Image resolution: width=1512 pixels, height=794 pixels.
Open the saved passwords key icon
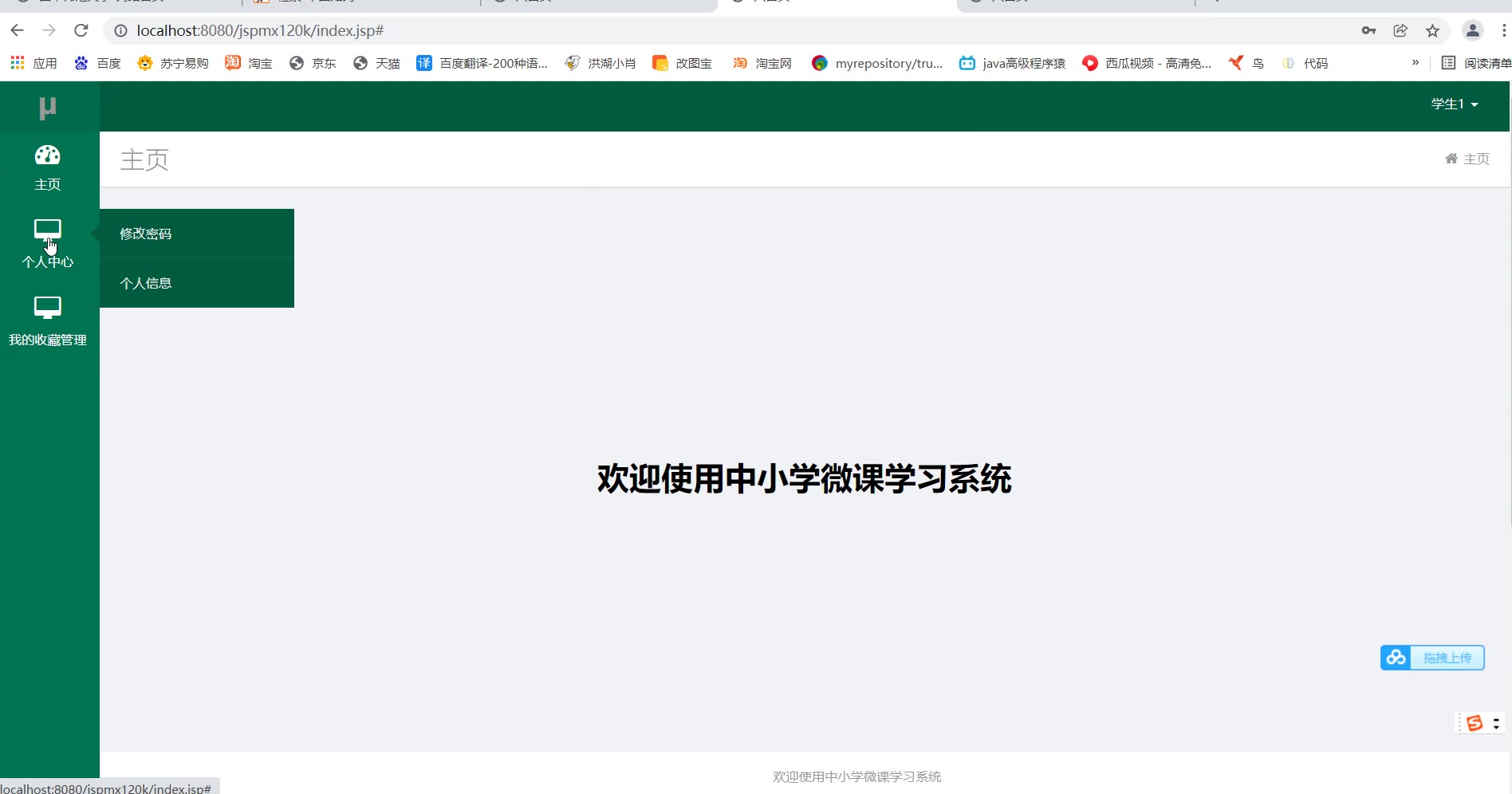click(1368, 30)
